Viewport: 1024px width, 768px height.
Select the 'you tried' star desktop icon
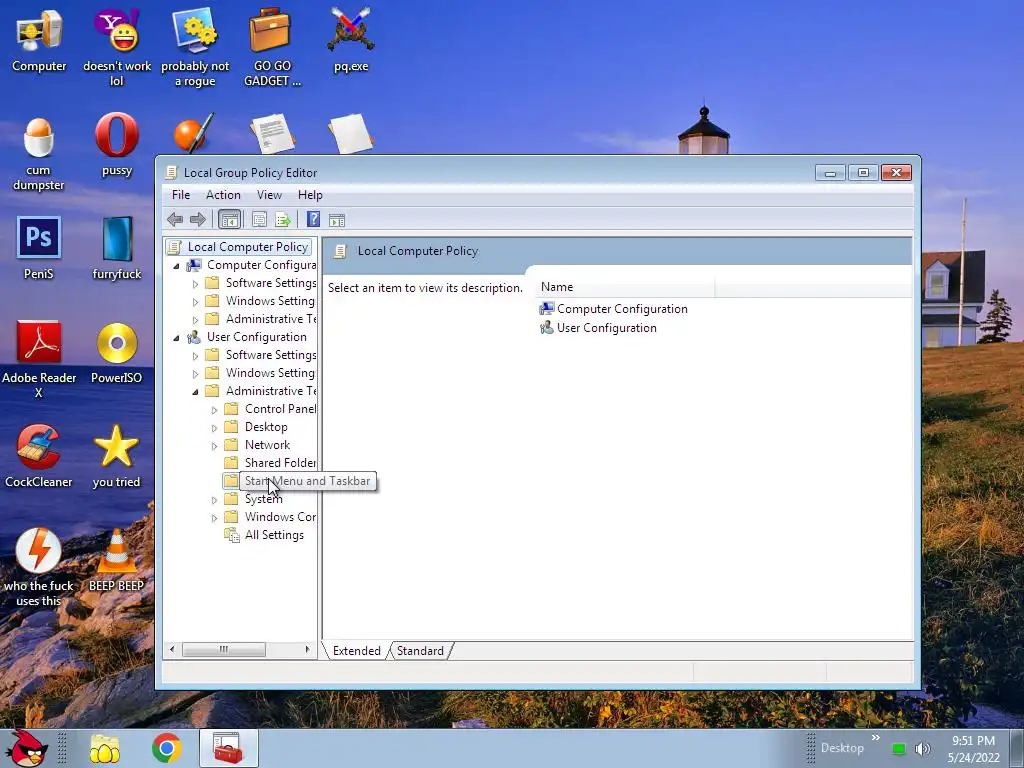116,456
